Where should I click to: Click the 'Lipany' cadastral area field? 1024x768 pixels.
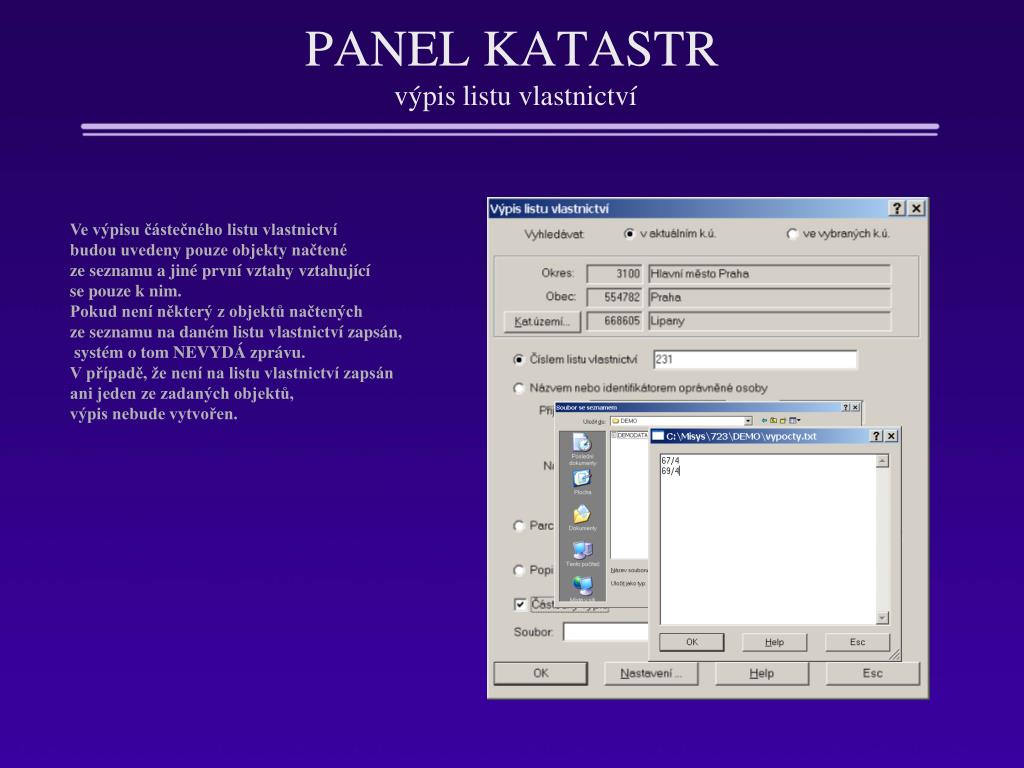tap(769, 321)
